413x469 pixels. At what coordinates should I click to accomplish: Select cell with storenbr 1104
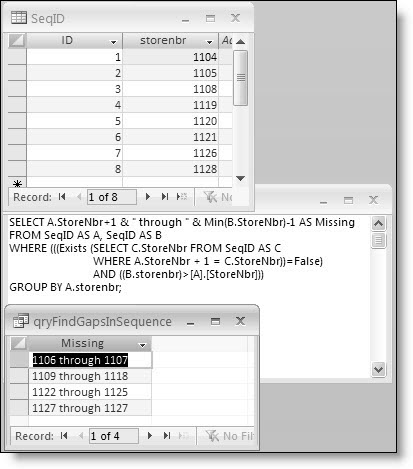point(170,57)
